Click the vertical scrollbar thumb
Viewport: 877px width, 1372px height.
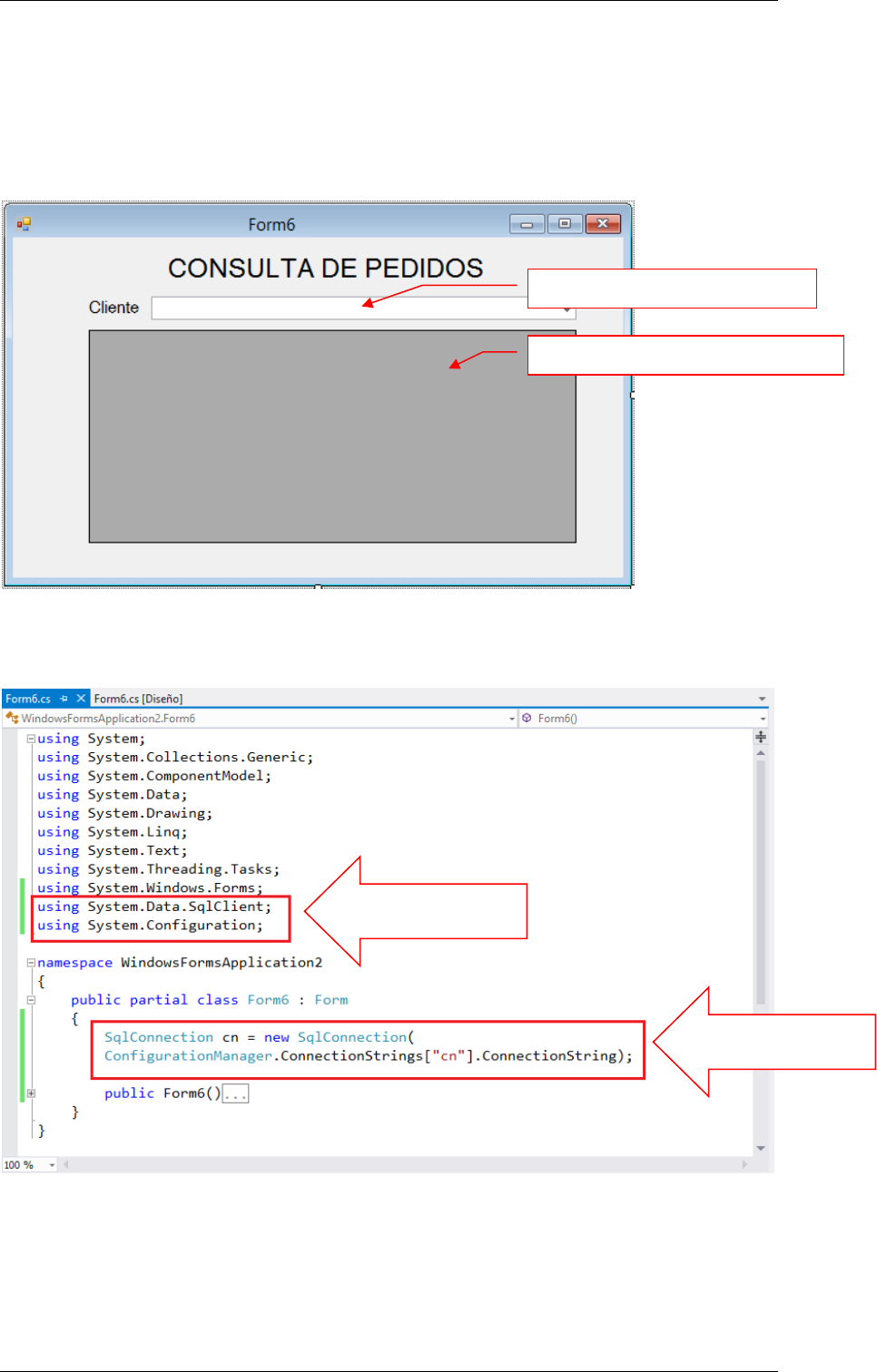pyautogui.click(x=761, y=882)
